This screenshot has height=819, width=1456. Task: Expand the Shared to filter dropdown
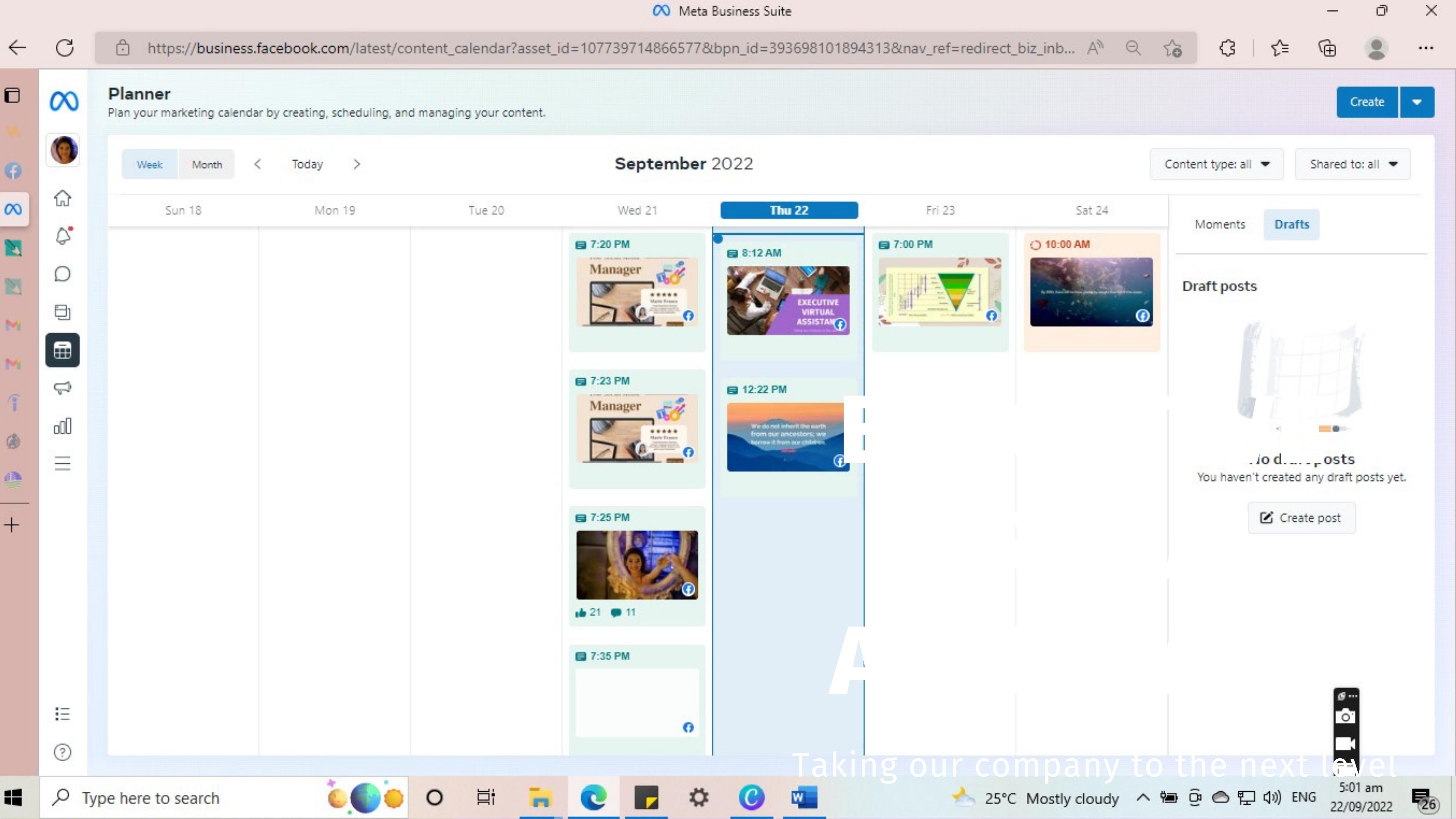(1352, 165)
